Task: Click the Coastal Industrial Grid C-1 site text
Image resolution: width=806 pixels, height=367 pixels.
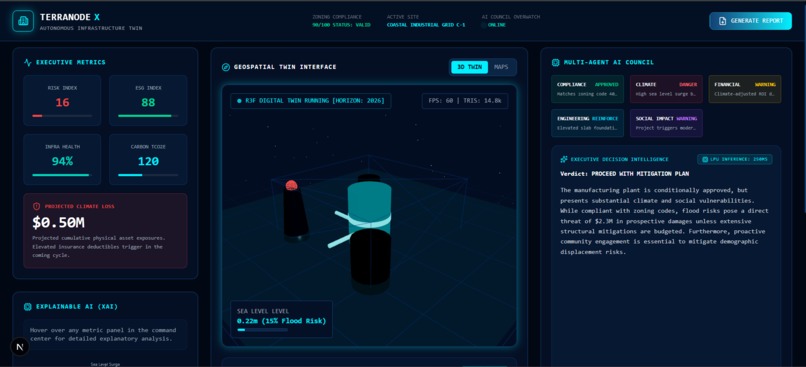Action: click(426, 25)
